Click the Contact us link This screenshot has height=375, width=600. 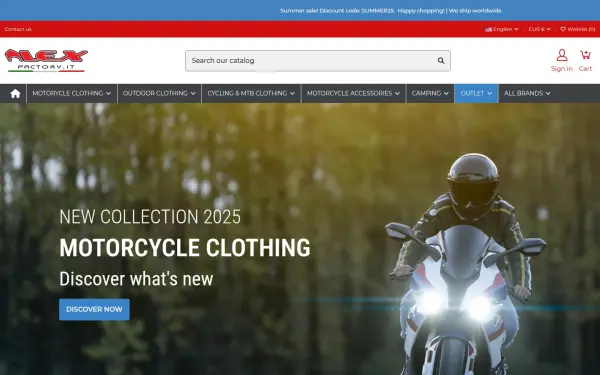(18, 29)
